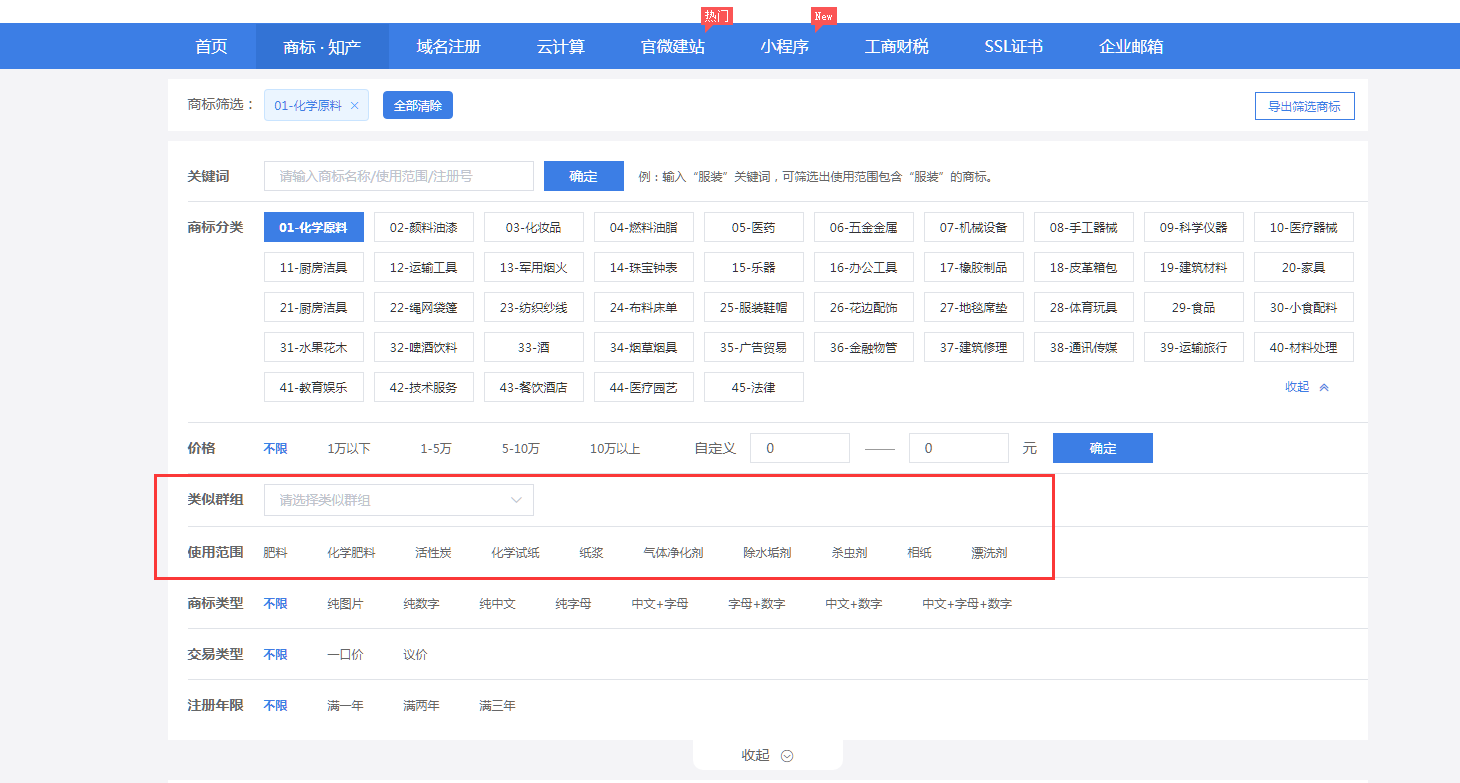This screenshot has width=1460, height=783.
Task: Click the 全部清除 button
Action: pyautogui.click(x=418, y=105)
